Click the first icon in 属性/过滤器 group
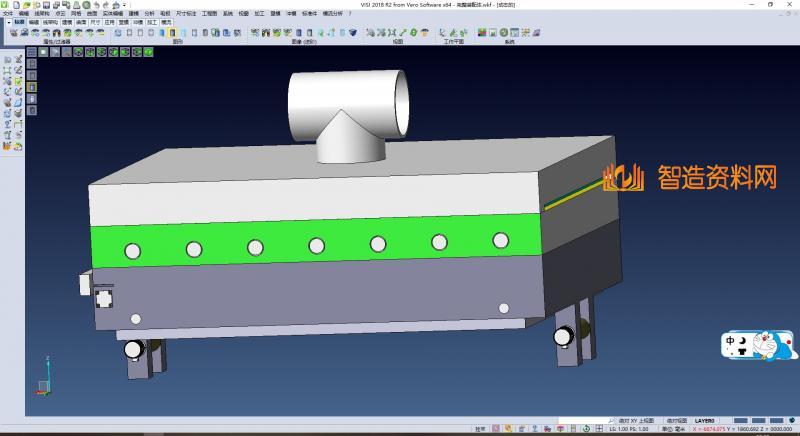Viewport: 800px width, 436px height. click(x=12, y=33)
